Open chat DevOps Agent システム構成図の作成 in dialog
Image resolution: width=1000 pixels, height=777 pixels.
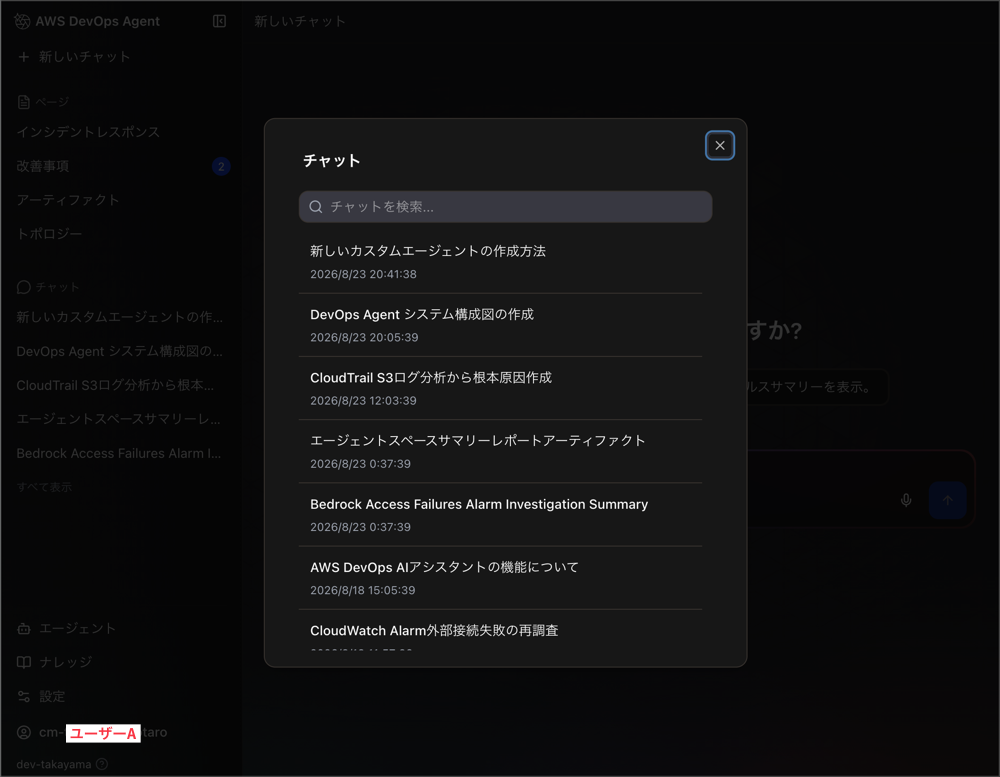(500, 325)
